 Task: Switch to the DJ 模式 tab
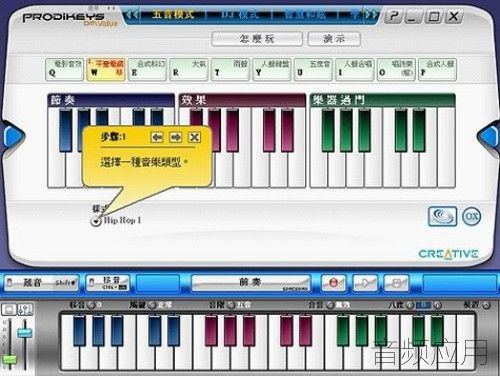point(239,15)
